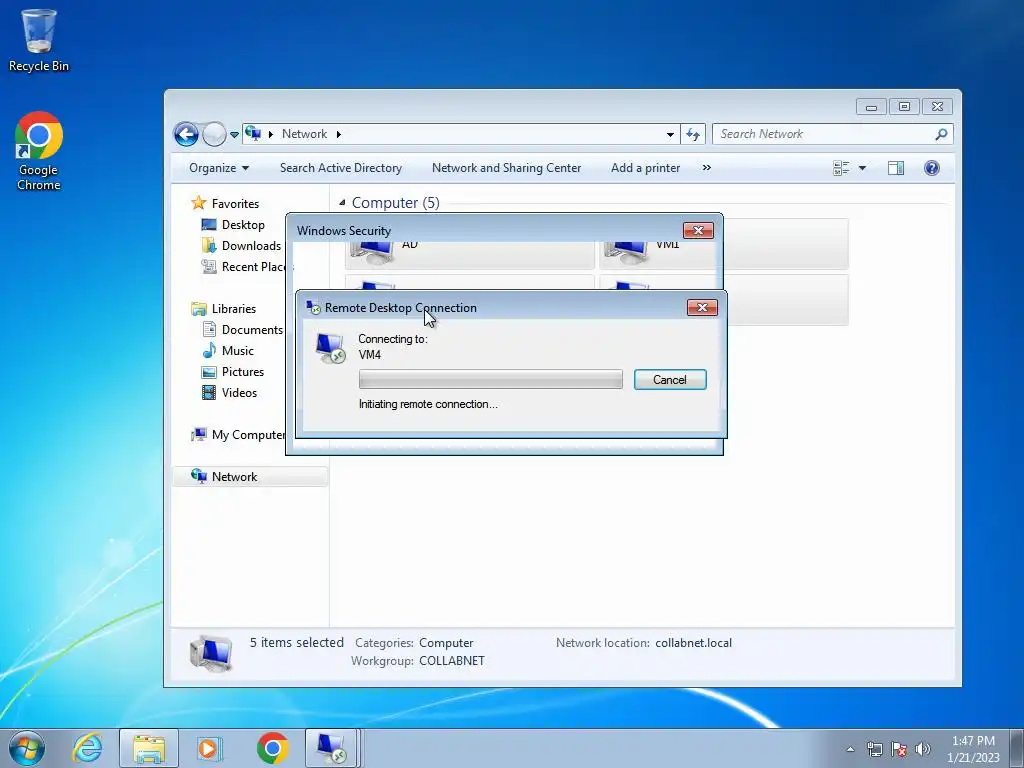Open Network and Sharing Center
1024x768 pixels.
tap(506, 168)
